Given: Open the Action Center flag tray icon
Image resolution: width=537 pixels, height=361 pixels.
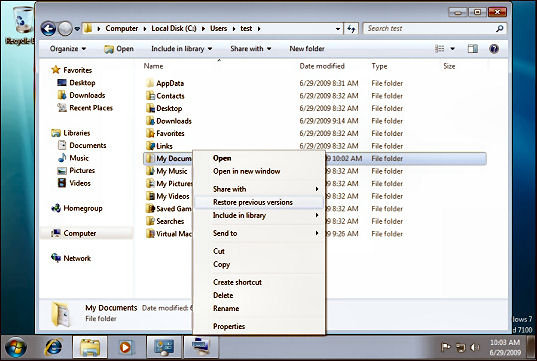Looking at the screenshot, I should tap(445, 347).
